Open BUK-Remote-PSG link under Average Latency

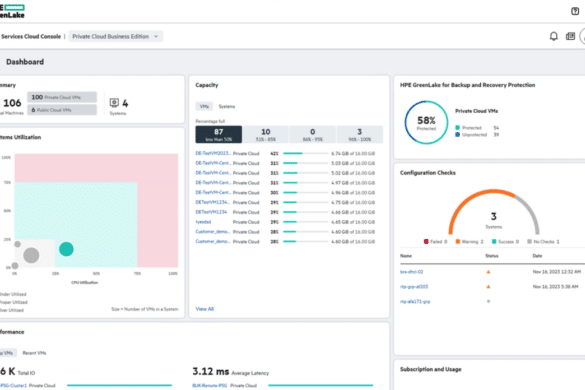[x=209, y=386]
